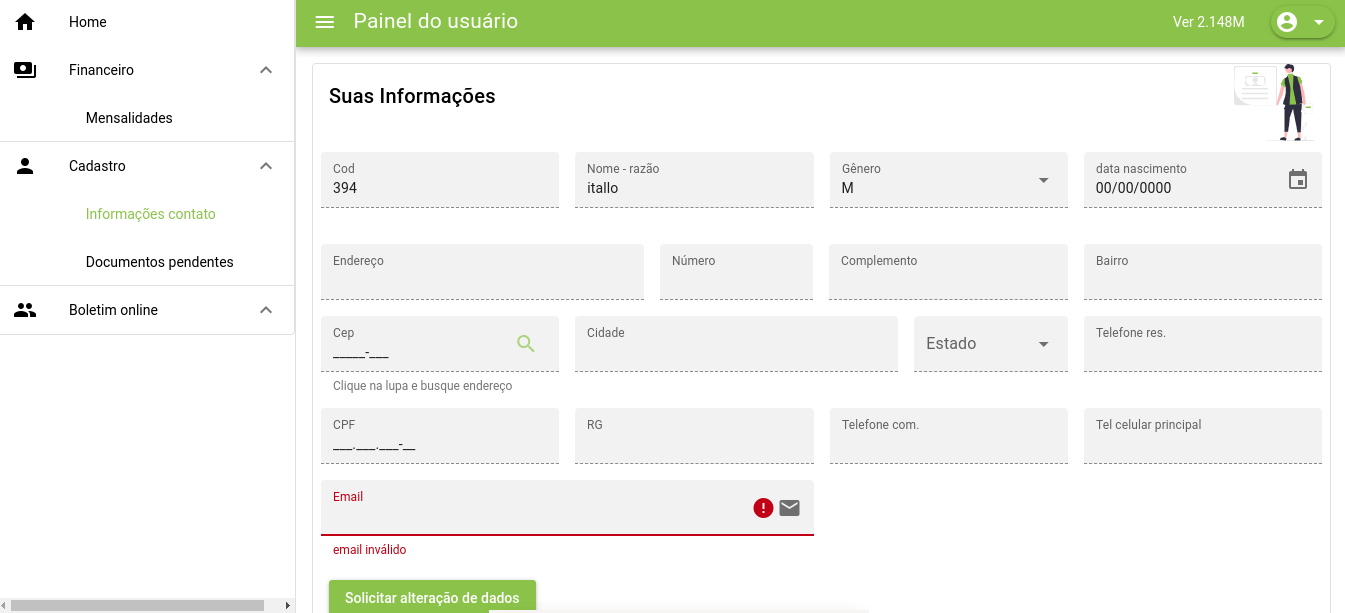
Task: Click Solicitar alteração de dados button
Action: [x=432, y=597]
